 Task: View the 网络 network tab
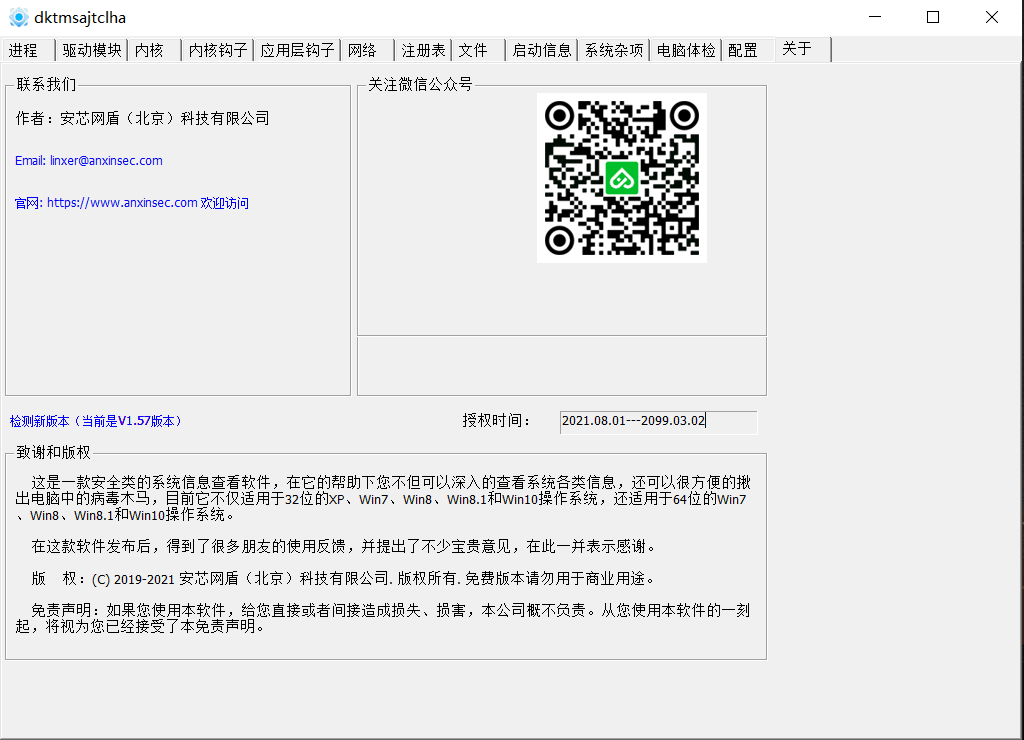pos(364,49)
